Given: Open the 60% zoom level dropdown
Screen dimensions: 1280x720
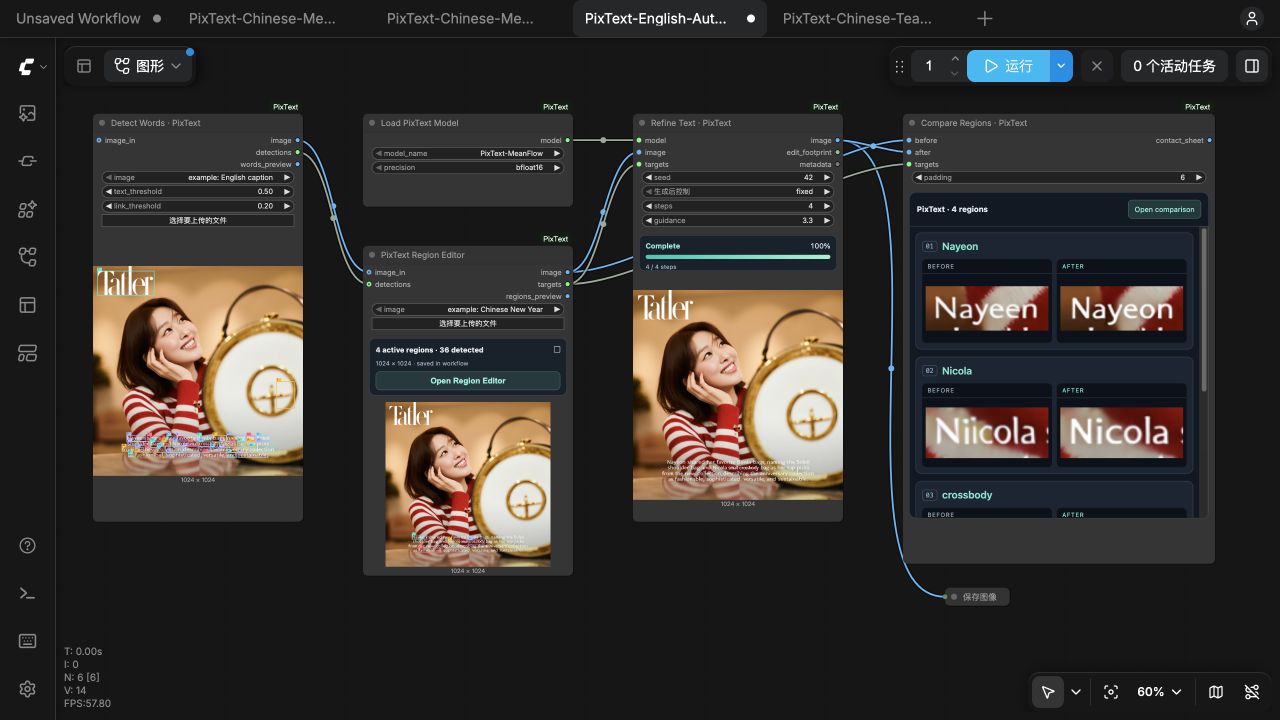Looking at the screenshot, I should pos(1159,692).
